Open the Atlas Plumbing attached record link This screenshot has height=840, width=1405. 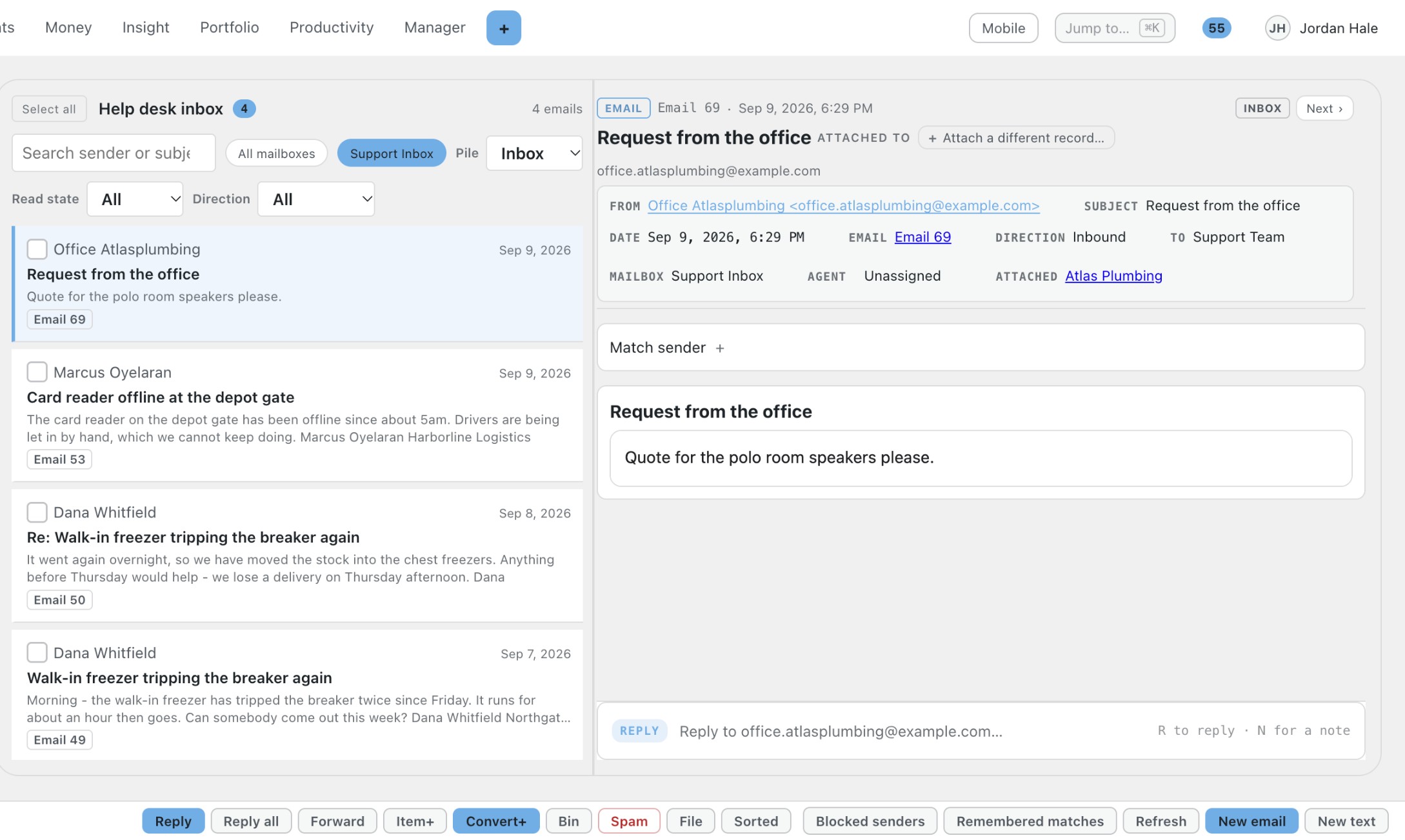(x=1113, y=276)
